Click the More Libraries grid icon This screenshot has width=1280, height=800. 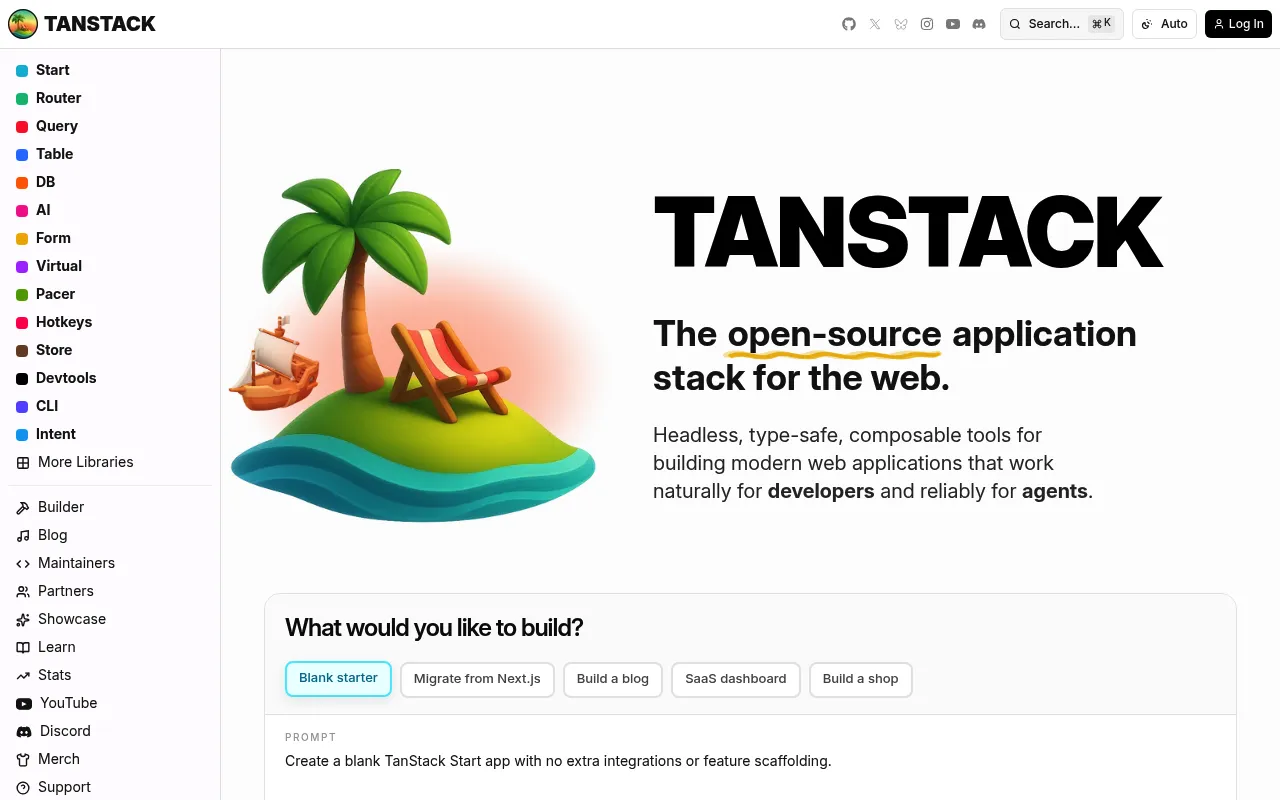[x=23, y=462]
